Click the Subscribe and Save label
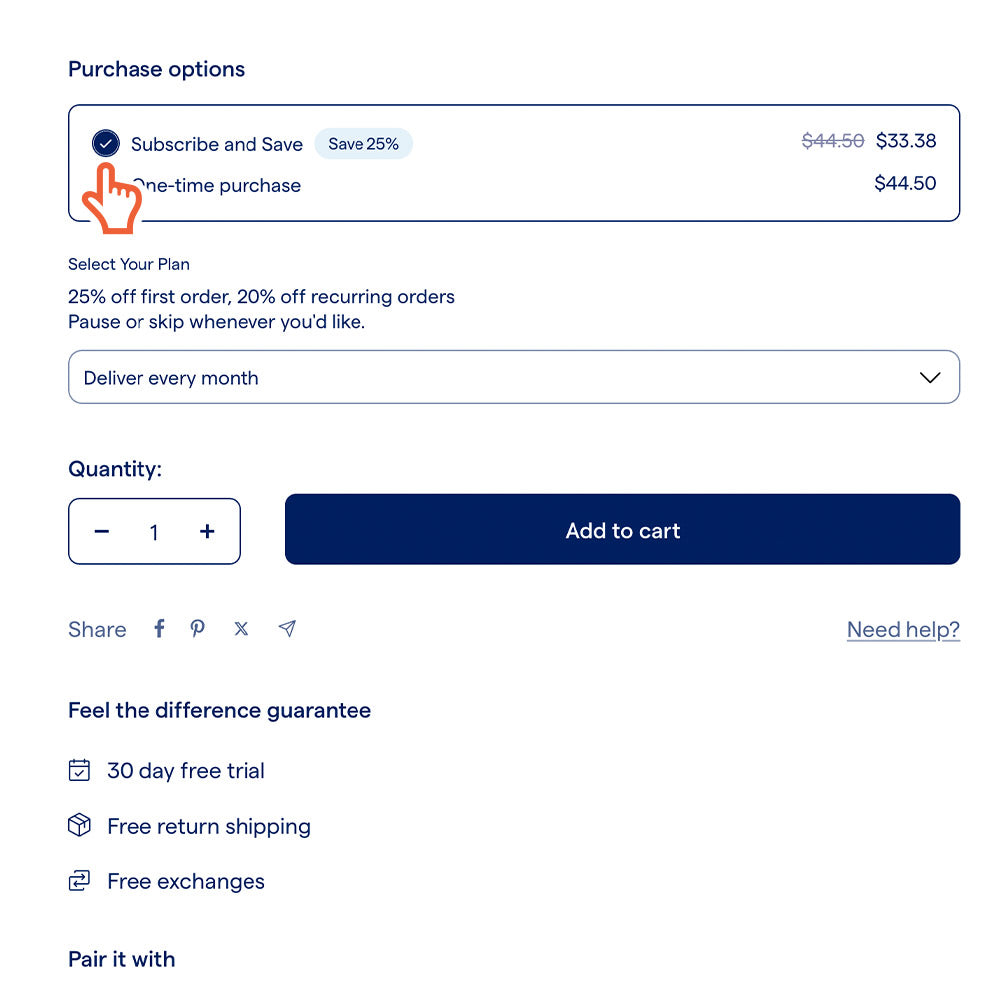This screenshot has width=1000, height=1000. point(217,144)
